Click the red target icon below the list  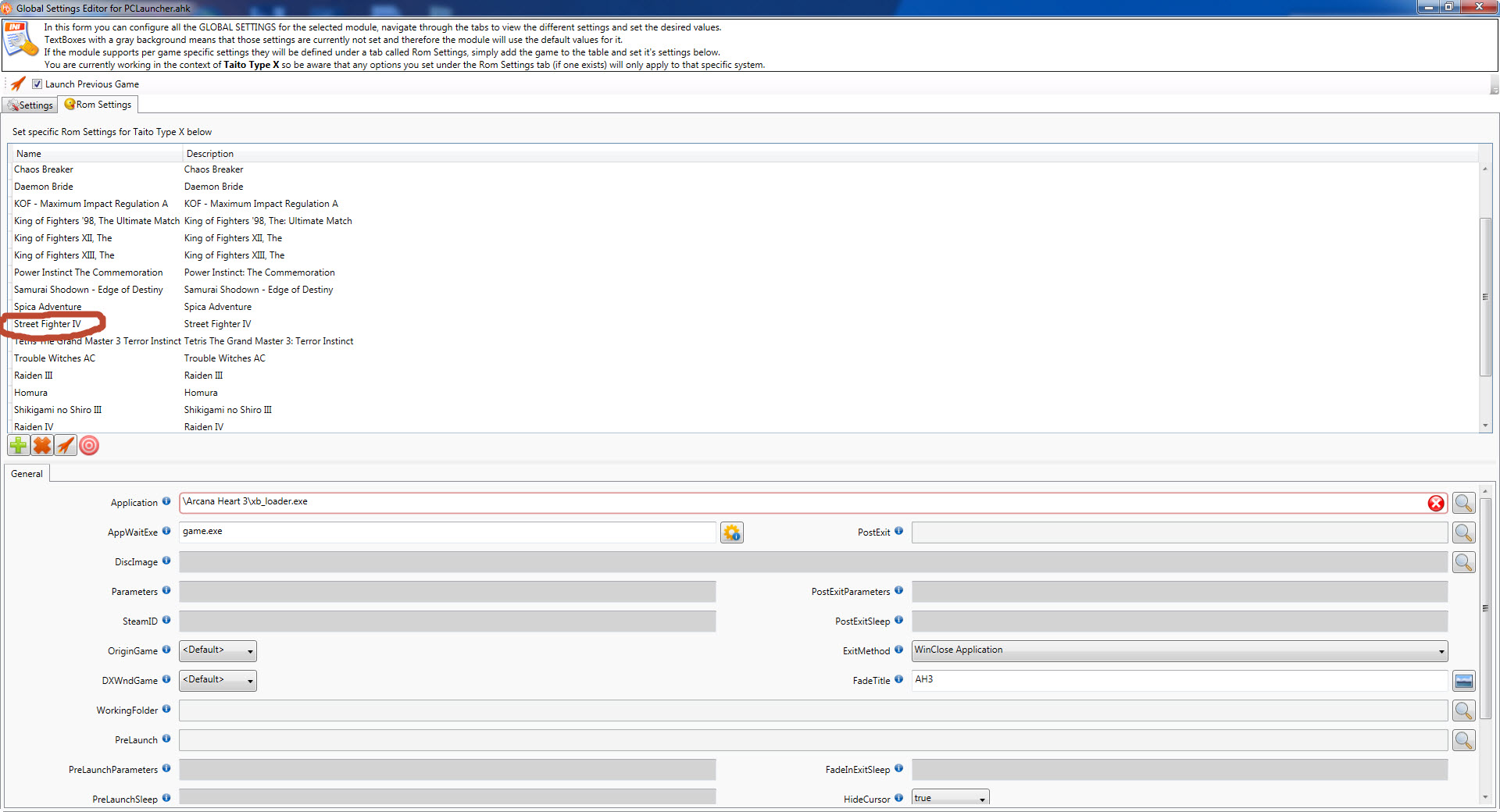pos(90,446)
